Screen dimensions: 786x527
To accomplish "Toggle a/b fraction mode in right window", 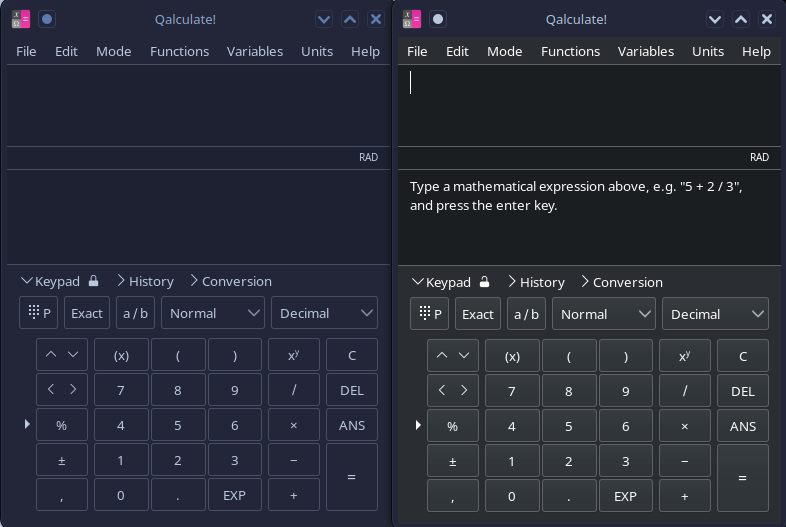I will click(526, 314).
